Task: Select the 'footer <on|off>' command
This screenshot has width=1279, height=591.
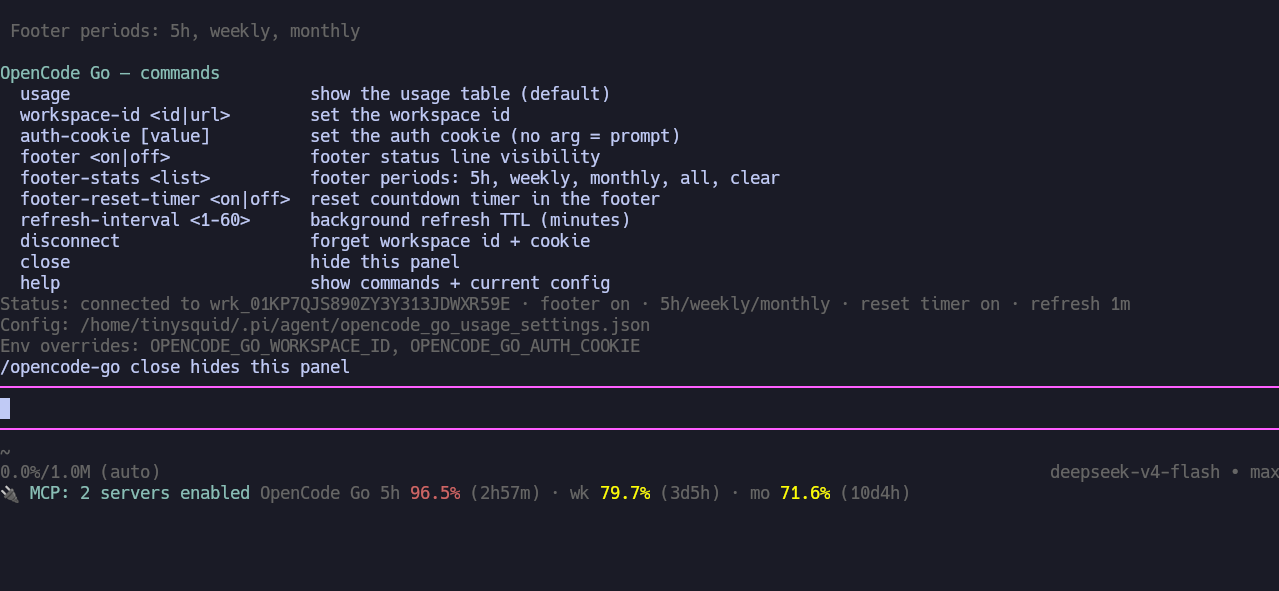Action: click(95, 157)
